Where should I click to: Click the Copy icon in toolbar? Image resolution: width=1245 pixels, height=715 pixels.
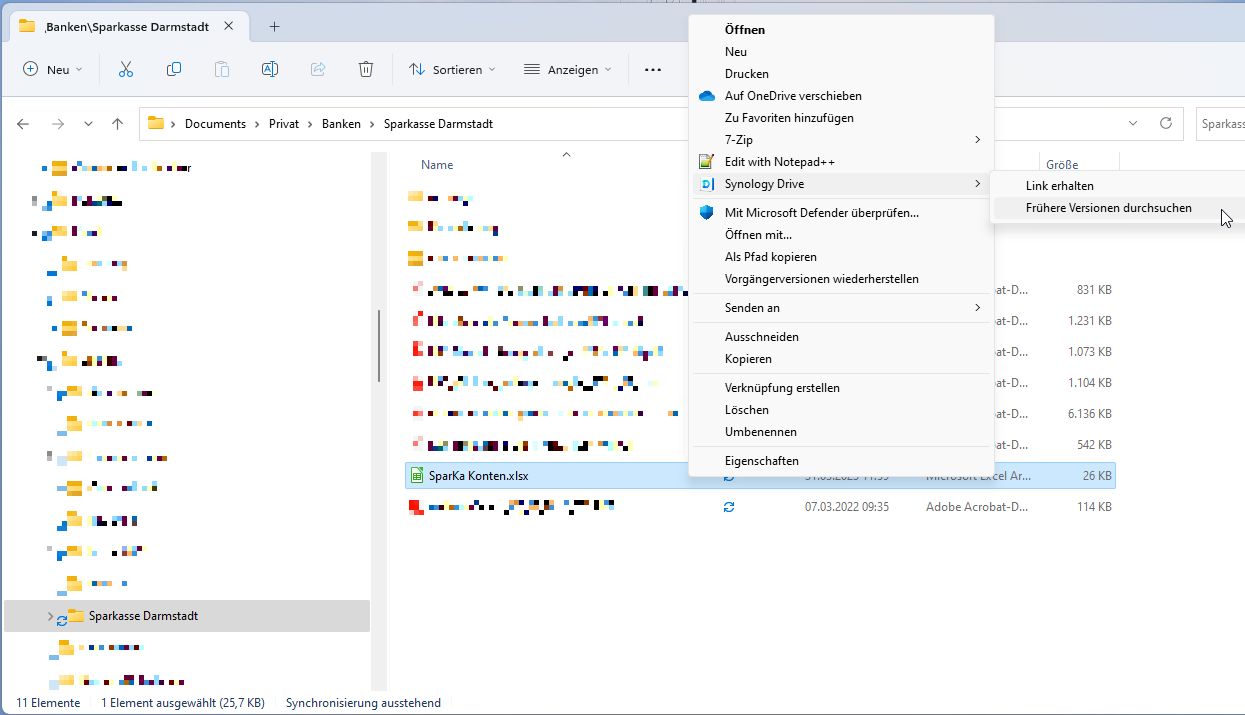[174, 69]
